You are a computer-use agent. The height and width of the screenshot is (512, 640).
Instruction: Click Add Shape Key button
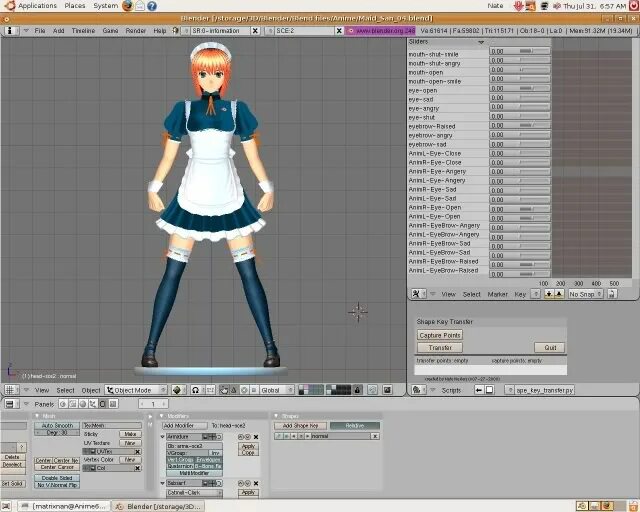[300, 425]
